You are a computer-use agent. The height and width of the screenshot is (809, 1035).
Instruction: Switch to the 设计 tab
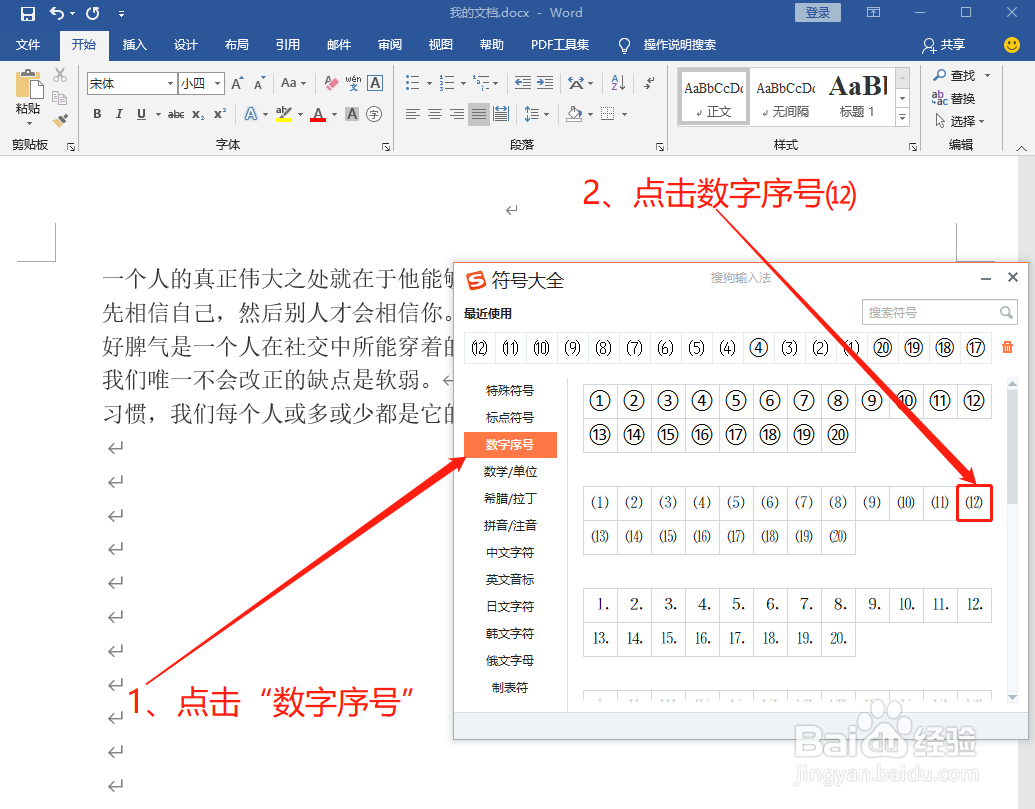tap(185, 45)
